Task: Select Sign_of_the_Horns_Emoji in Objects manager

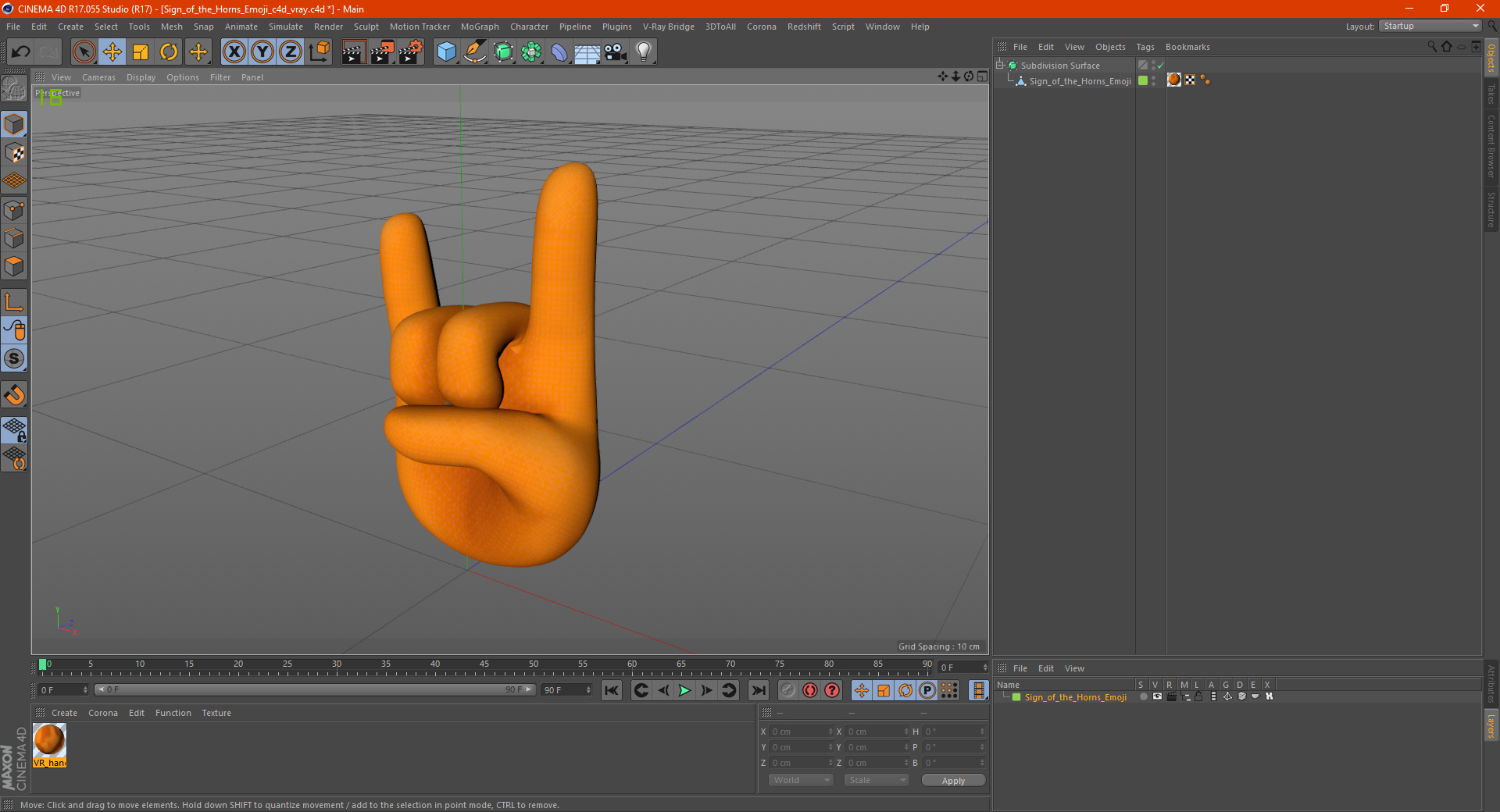Action: tap(1080, 81)
